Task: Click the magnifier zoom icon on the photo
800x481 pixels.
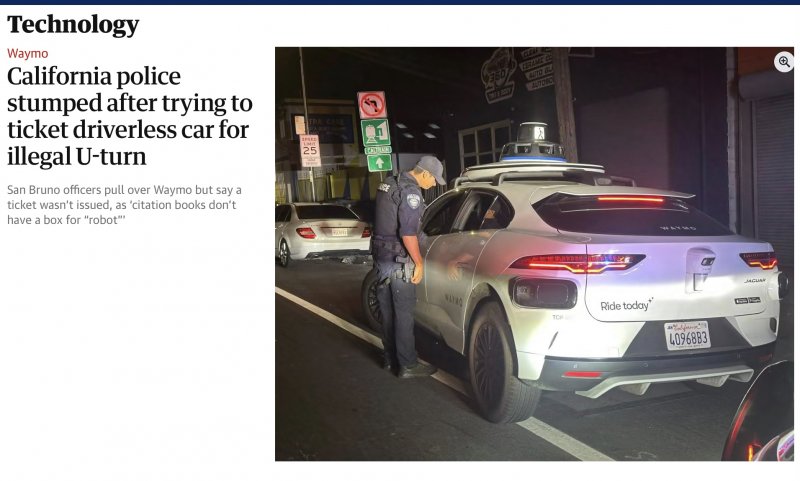Action: coord(784,62)
